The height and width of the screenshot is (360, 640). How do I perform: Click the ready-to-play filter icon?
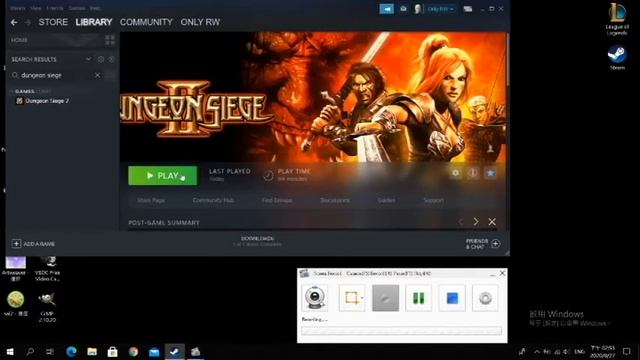pos(111,59)
